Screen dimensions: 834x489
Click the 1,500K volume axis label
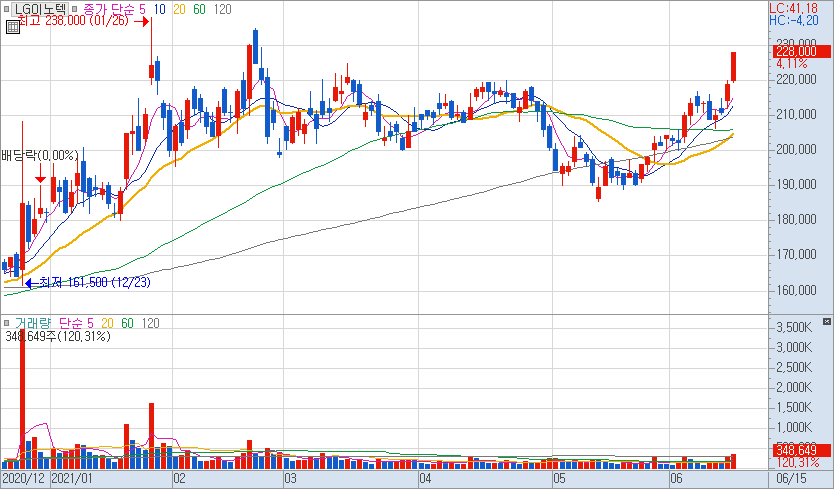pos(794,408)
